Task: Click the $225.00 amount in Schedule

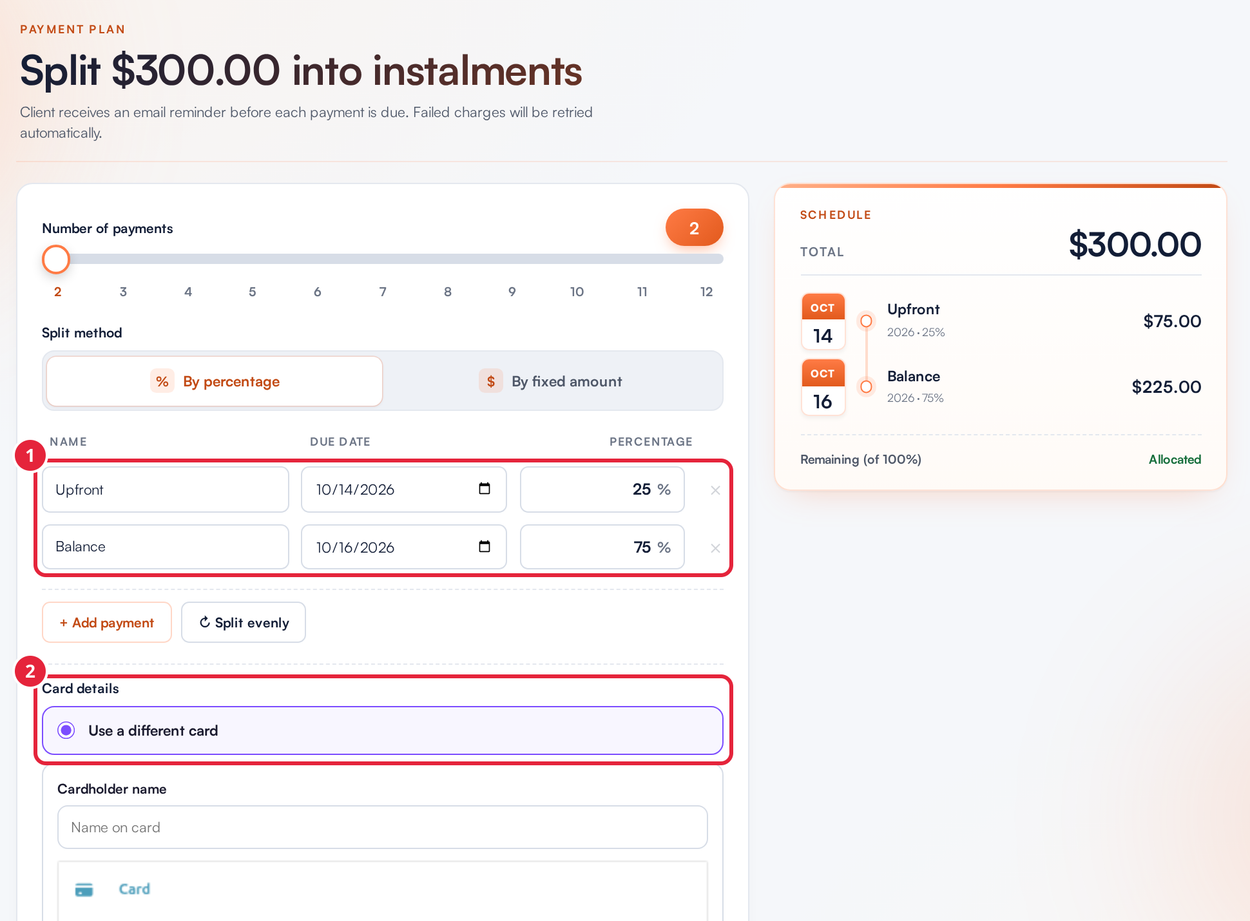Action: [1166, 387]
